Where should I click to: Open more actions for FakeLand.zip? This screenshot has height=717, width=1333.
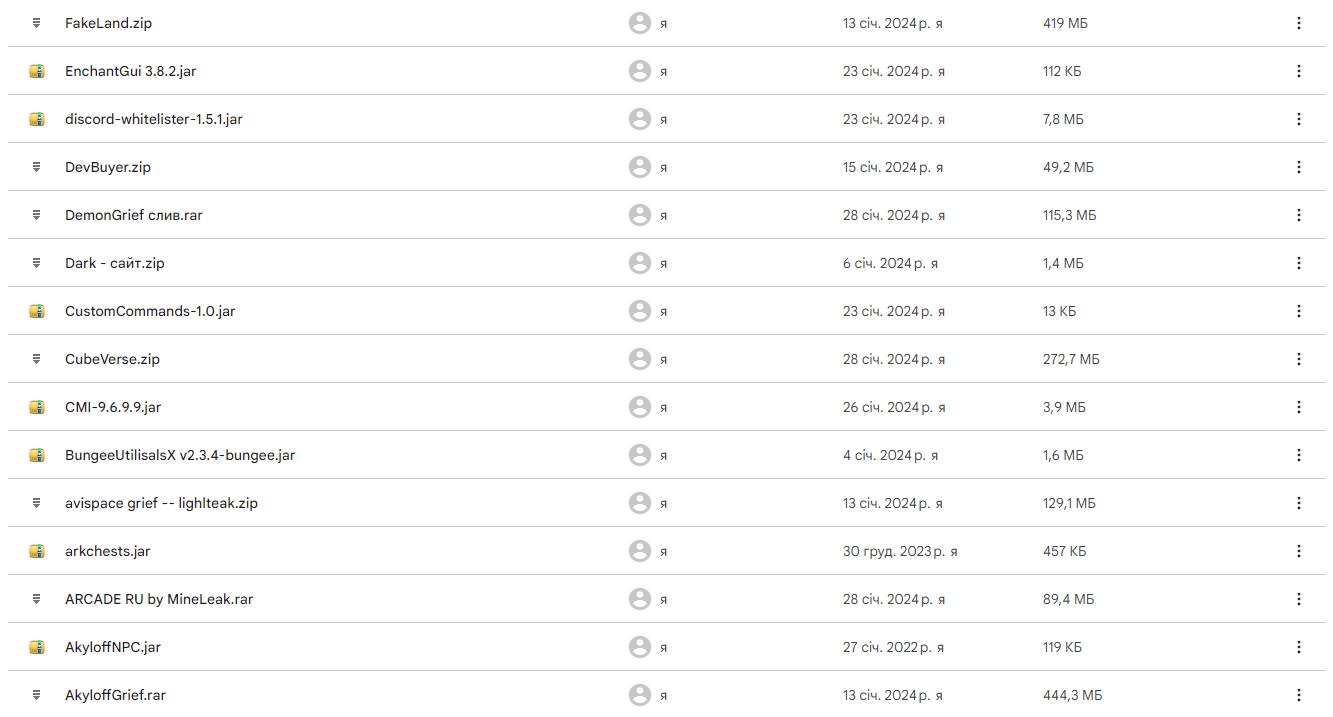(1298, 23)
